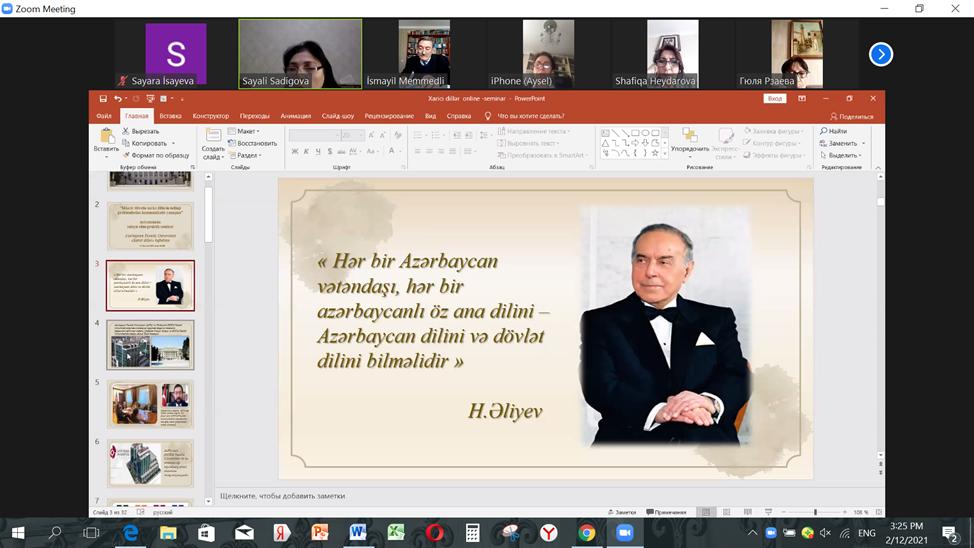
Task: Expand the shapes gallery more arrow
Action: pyautogui.click(x=665, y=153)
